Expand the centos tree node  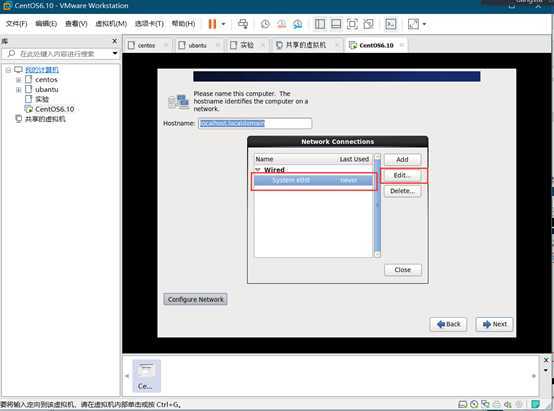pos(19,80)
